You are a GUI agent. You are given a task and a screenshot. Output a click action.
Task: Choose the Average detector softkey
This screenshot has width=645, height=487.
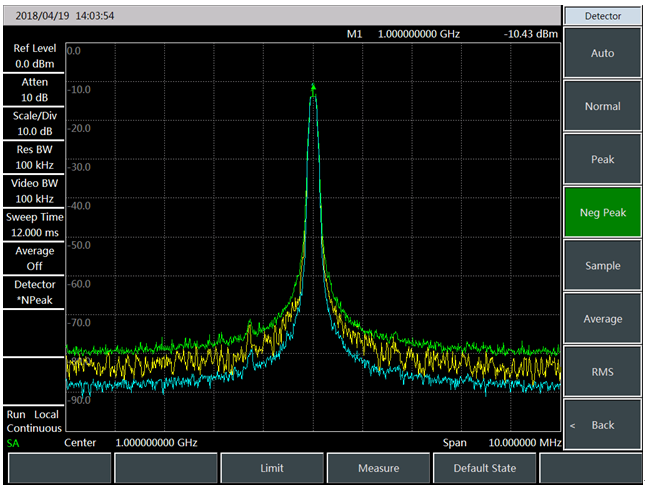coord(602,319)
